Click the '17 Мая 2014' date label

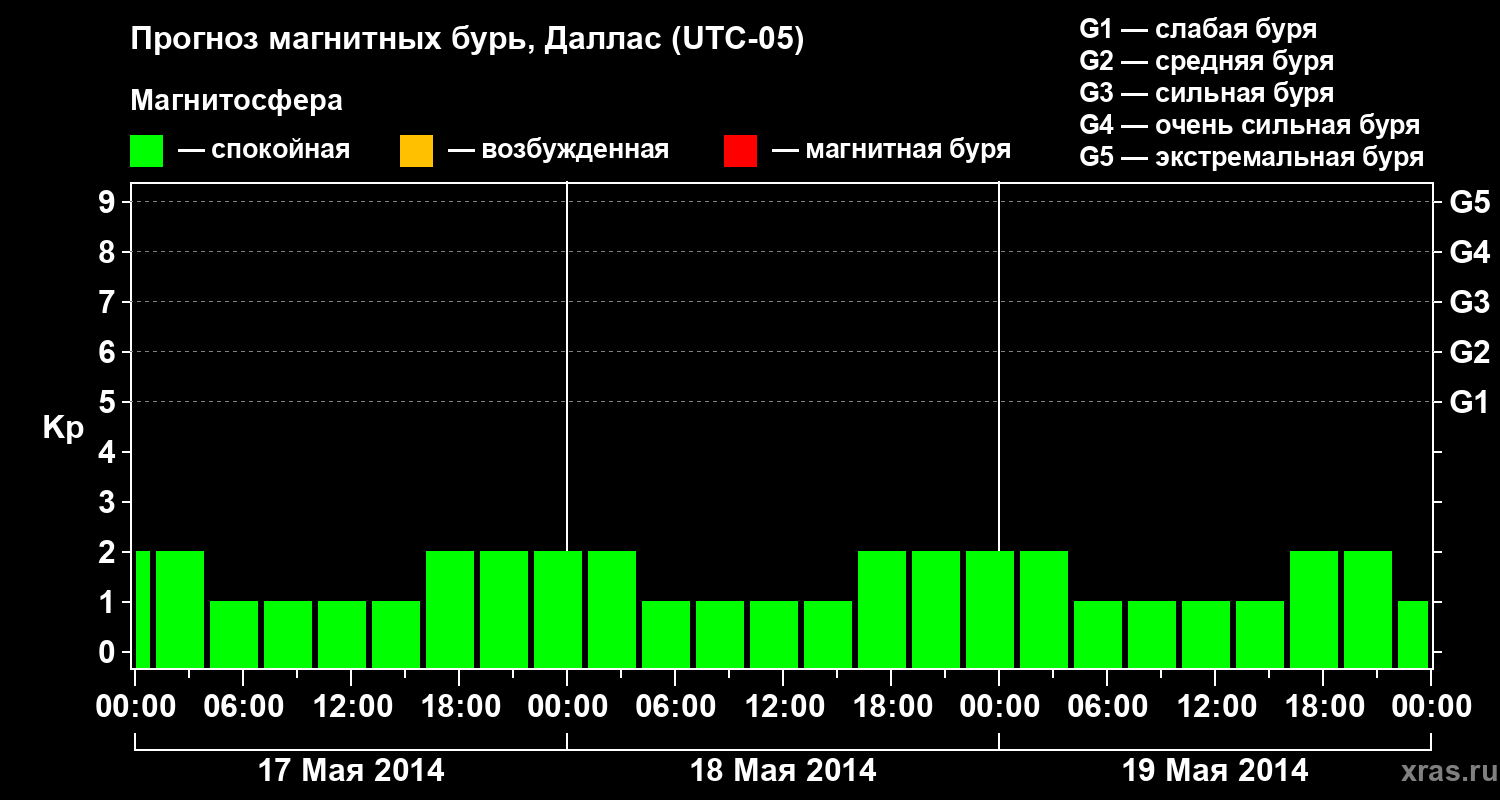point(352,771)
